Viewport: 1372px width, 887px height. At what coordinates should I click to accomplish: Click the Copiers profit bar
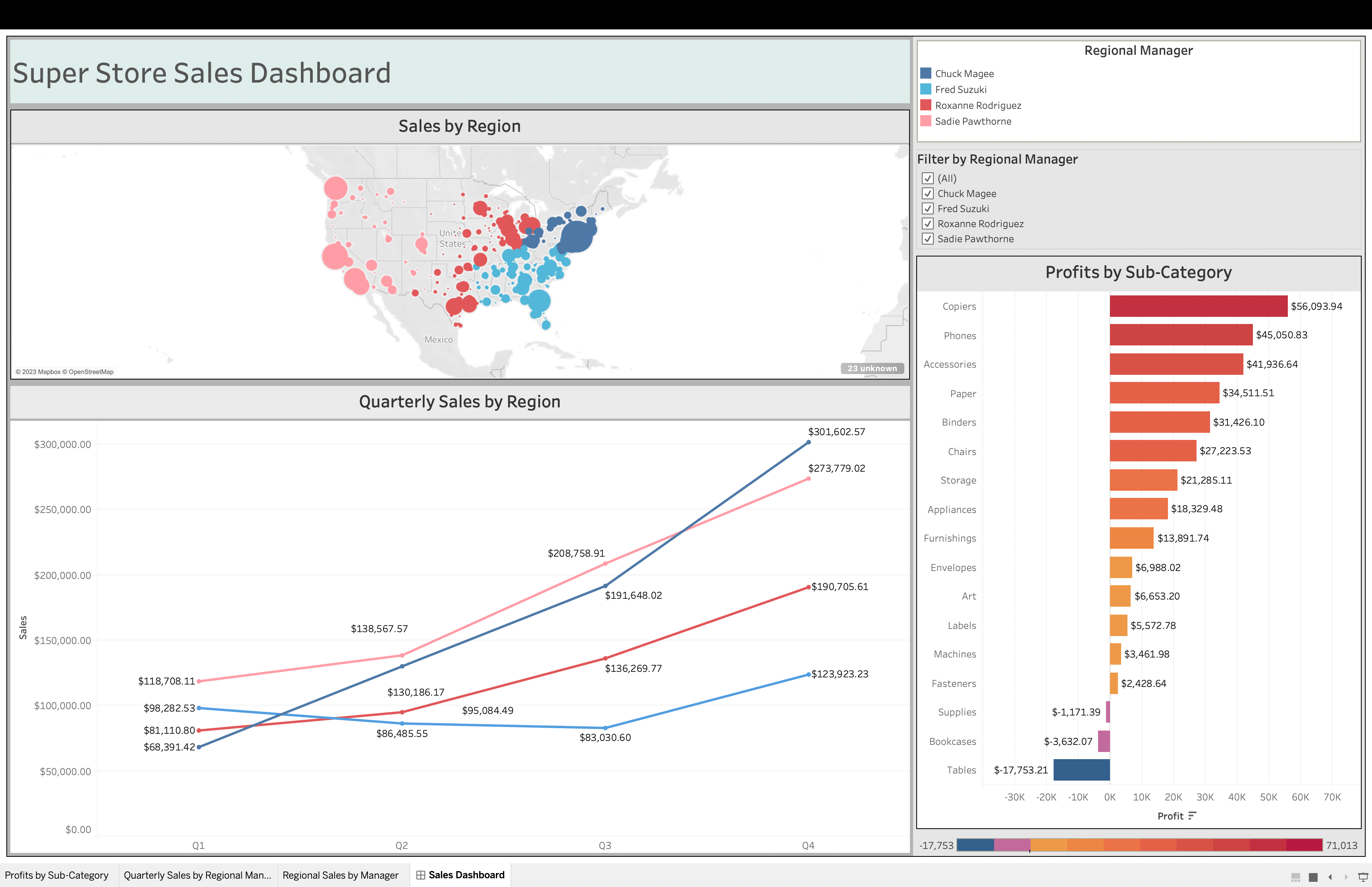tap(1198, 306)
